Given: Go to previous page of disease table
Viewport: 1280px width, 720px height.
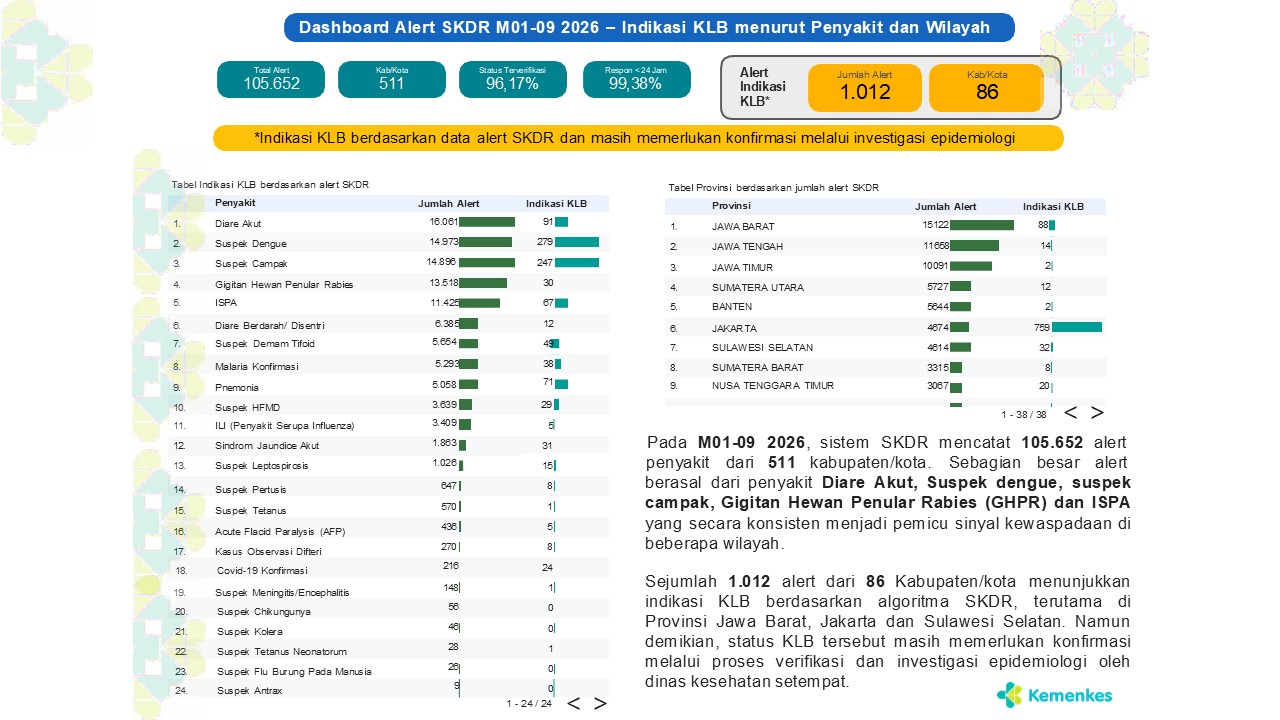Looking at the screenshot, I should pyautogui.click(x=574, y=703).
